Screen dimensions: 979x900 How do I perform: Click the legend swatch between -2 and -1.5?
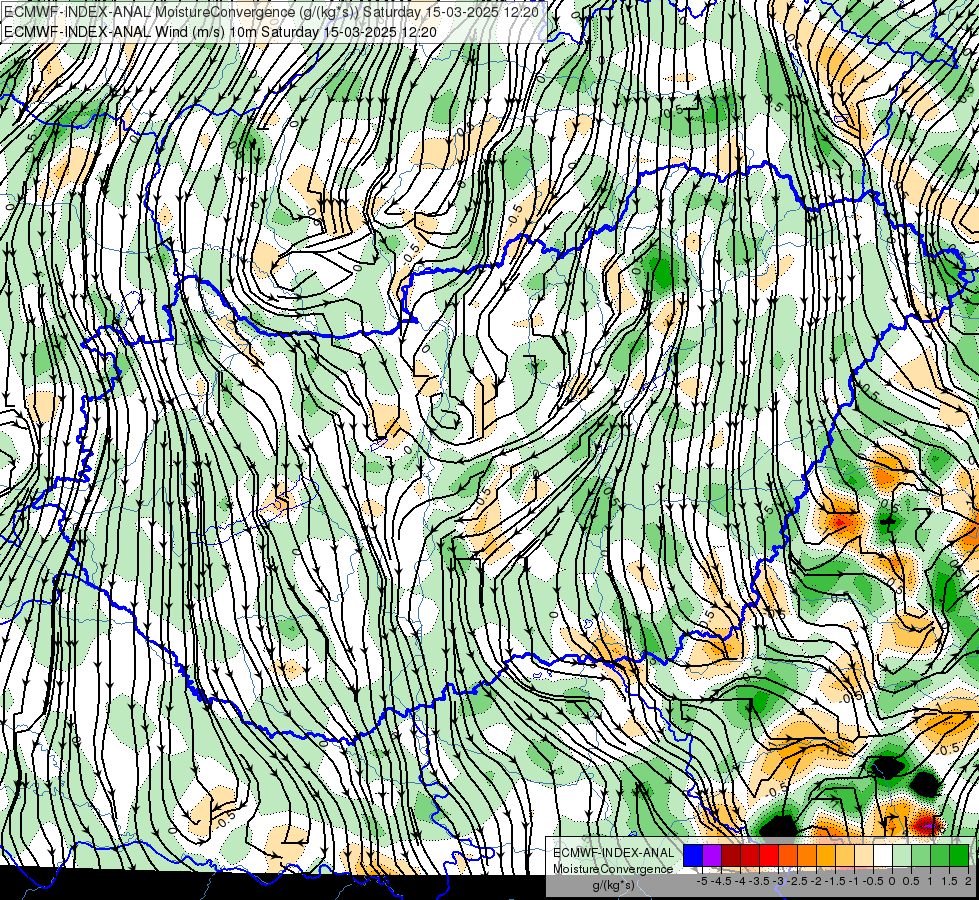click(825, 855)
